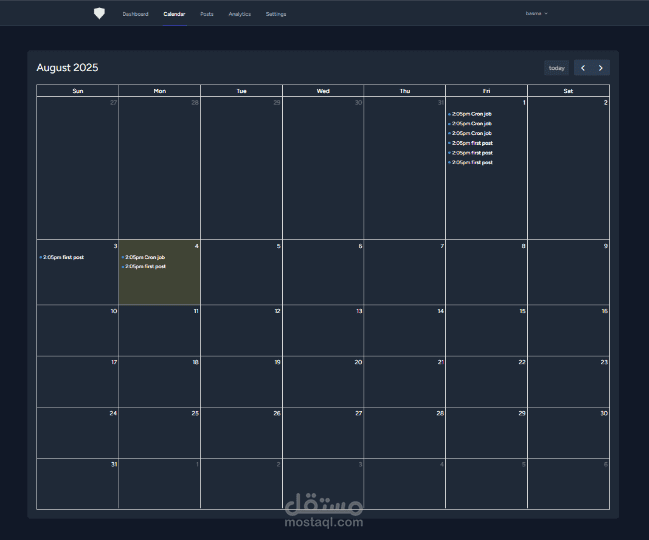Open the user account dropdown menu
The width and height of the screenshot is (649, 540).
536,14
